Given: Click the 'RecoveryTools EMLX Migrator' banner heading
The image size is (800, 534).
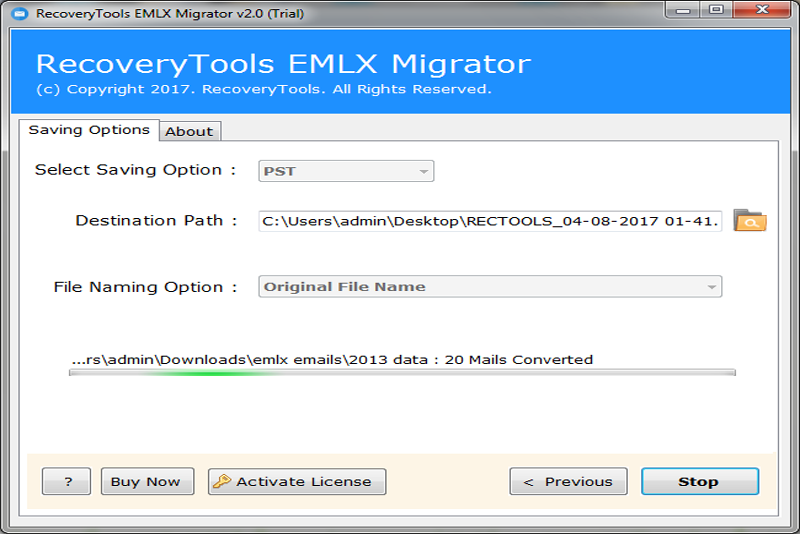Looking at the screenshot, I should click(283, 64).
